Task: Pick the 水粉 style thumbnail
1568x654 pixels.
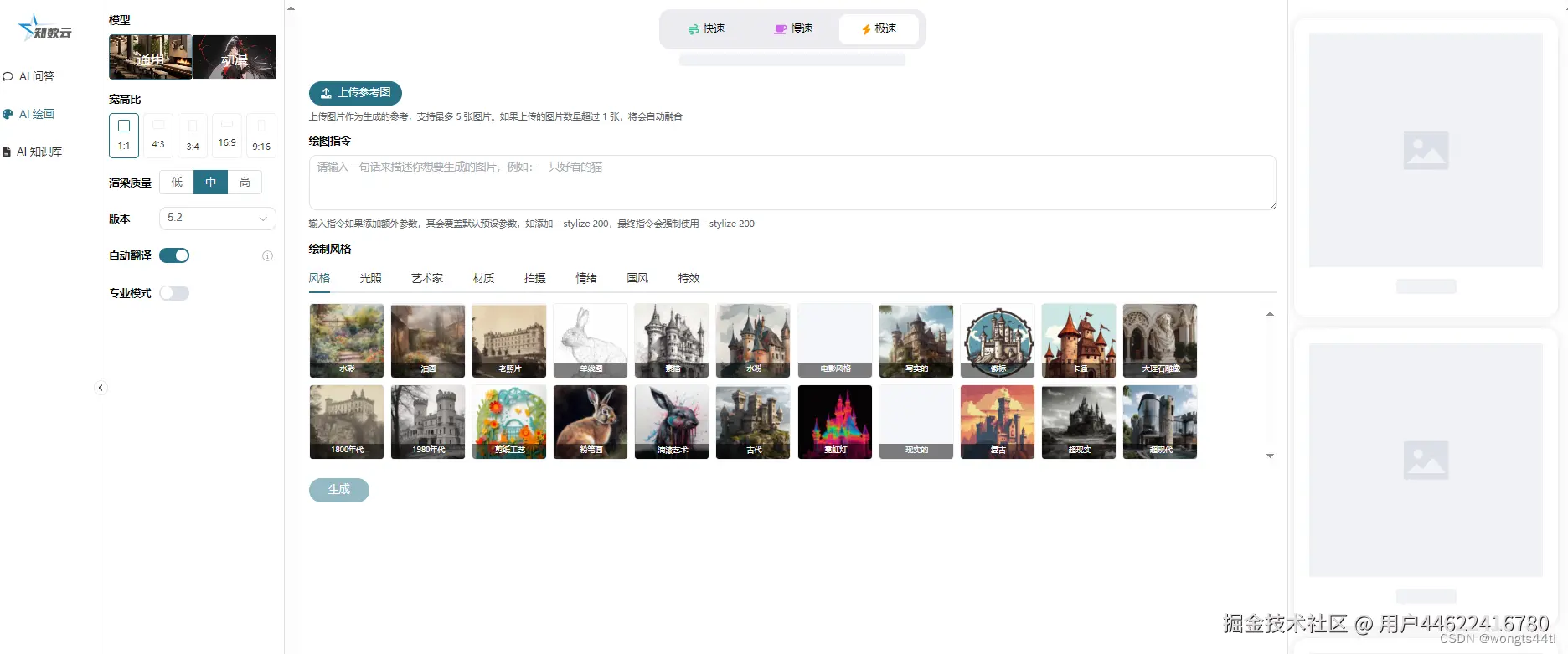Action: pos(753,341)
